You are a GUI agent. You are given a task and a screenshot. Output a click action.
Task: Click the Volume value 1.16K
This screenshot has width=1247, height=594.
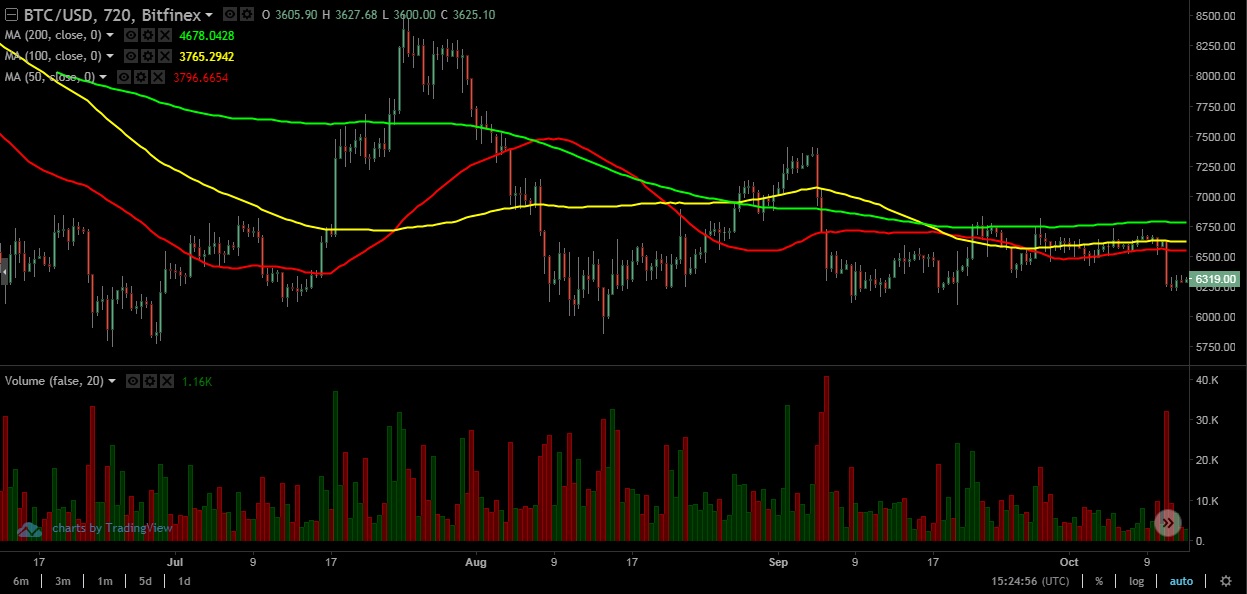(197, 382)
